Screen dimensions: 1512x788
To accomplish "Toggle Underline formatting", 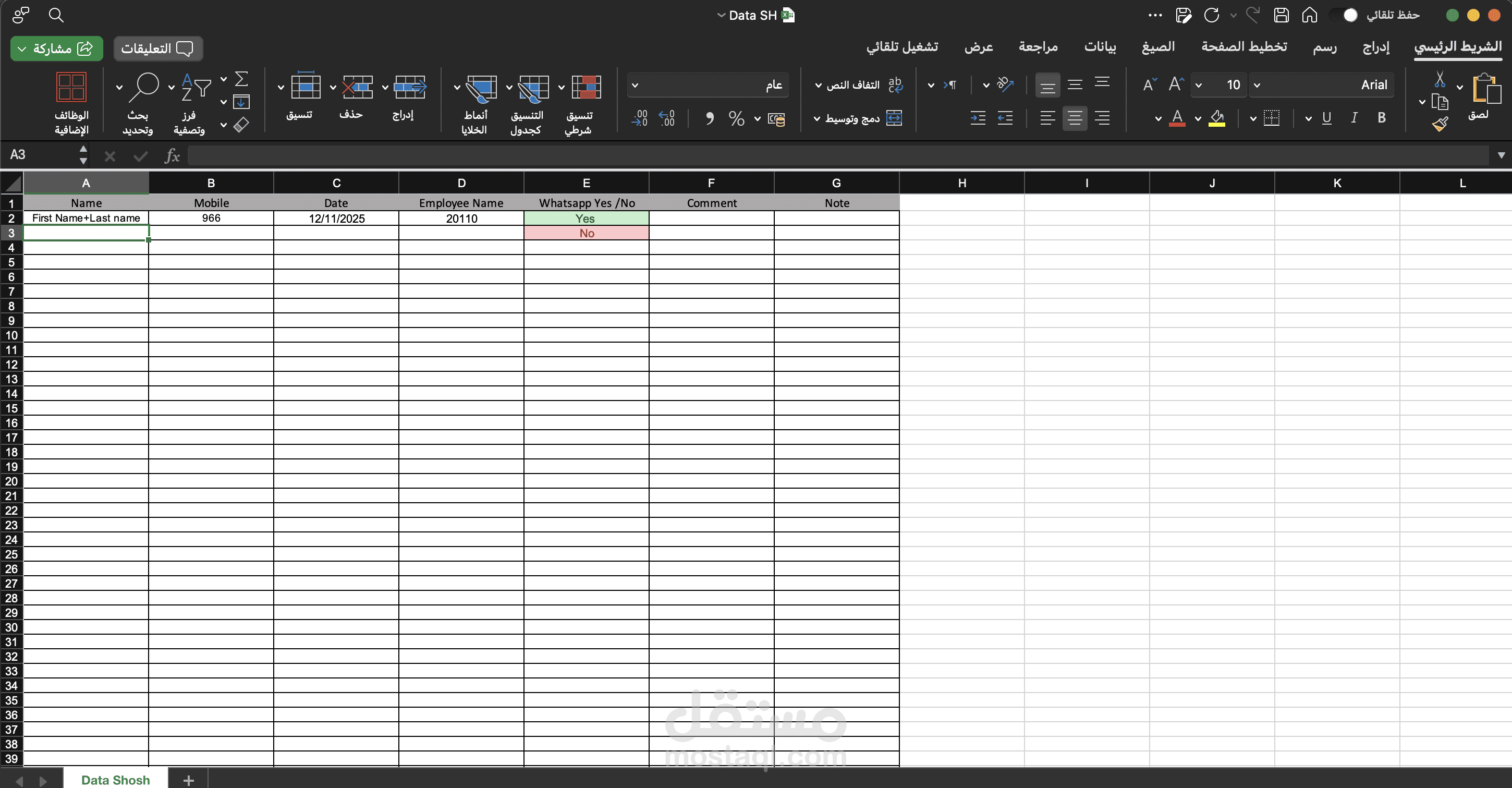I will (1326, 118).
